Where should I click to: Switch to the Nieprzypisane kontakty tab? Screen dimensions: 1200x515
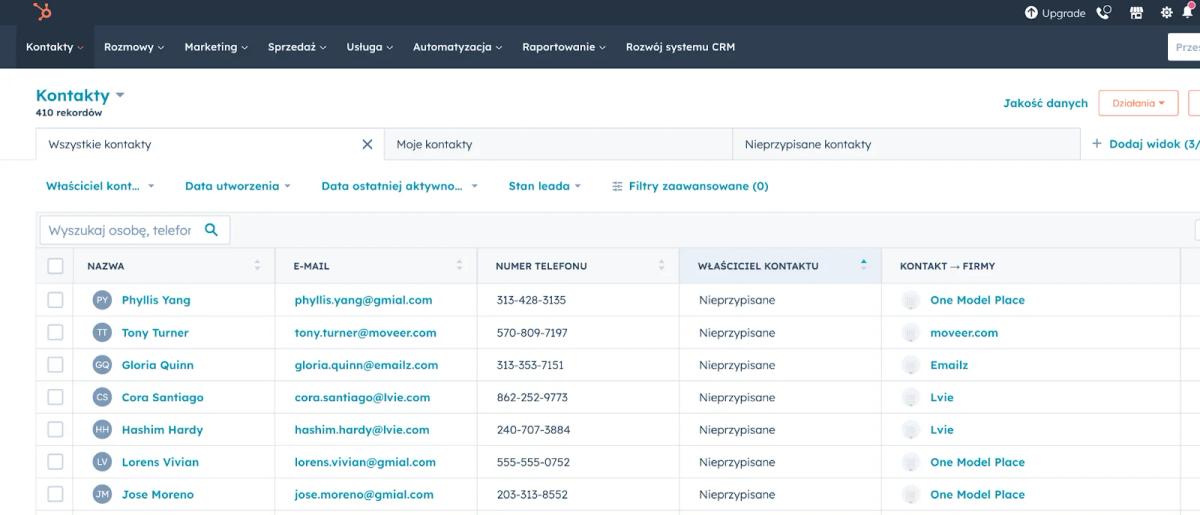[x=906, y=144]
